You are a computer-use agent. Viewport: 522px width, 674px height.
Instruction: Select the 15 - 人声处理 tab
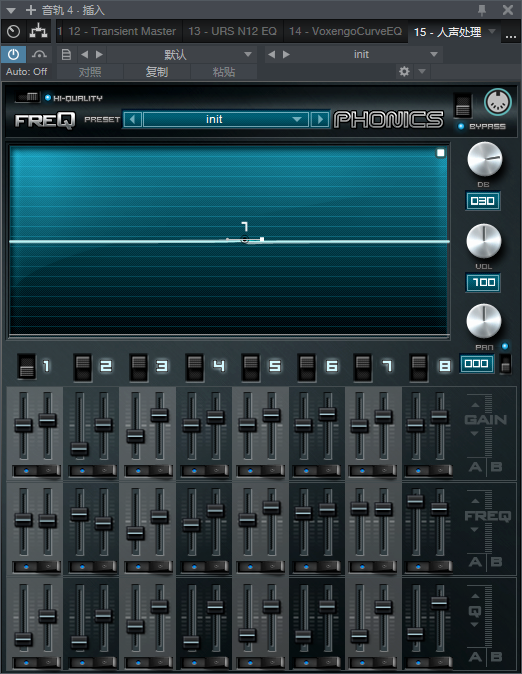point(447,32)
